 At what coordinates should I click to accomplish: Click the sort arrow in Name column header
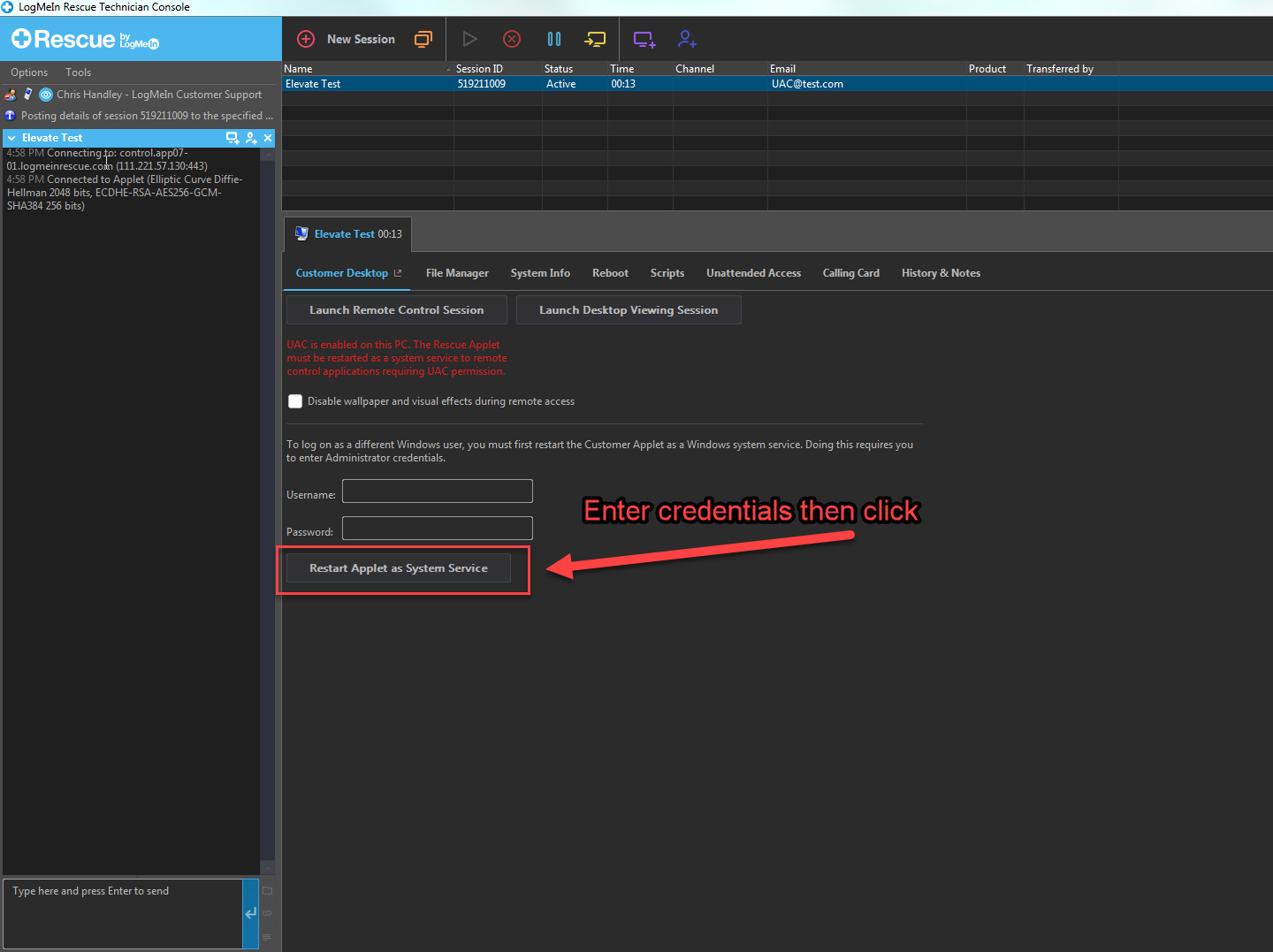coord(448,69)
